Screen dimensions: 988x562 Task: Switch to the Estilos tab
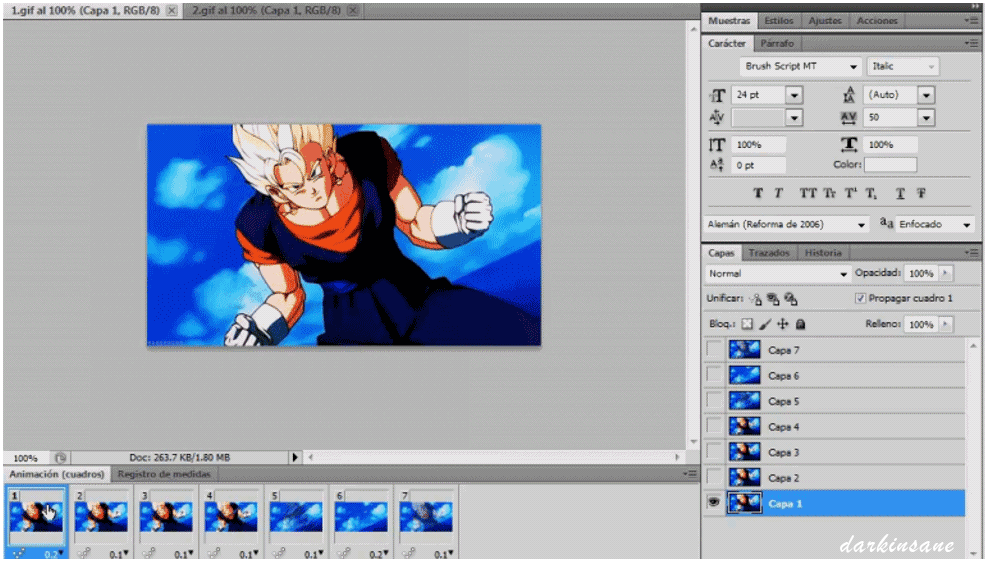click(x=779, y=21)
